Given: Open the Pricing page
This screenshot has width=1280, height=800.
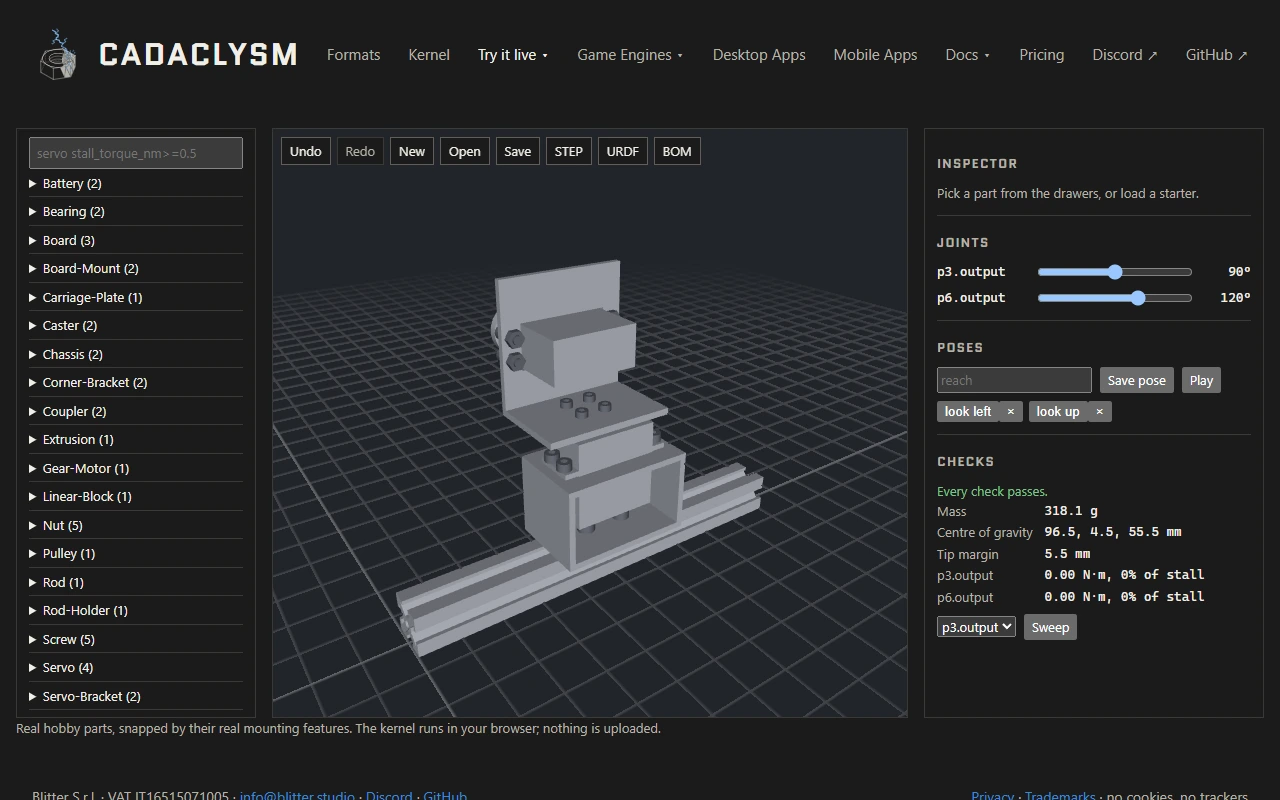Looking at the screenshot, I should click(1041, 55).
